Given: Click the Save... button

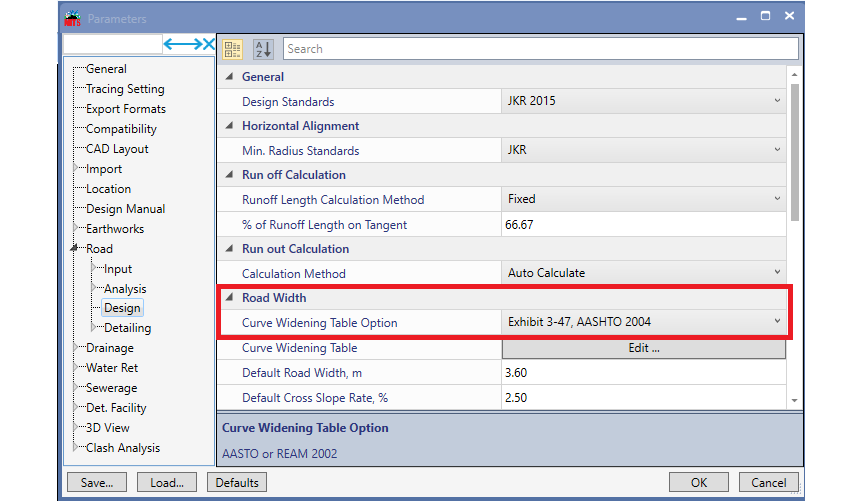Looking at the screenshot, I should (97, 482).
